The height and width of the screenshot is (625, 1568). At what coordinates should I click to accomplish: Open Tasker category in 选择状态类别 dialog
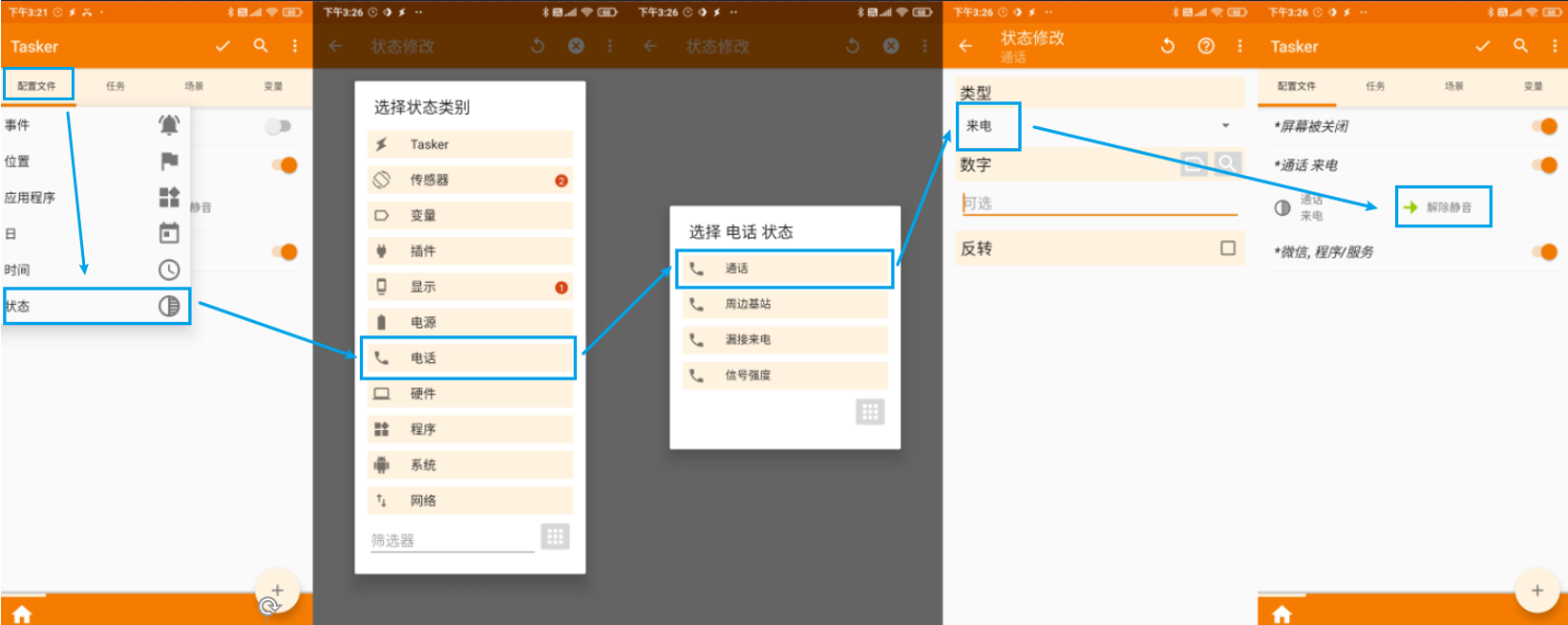[x=470, y=144]
